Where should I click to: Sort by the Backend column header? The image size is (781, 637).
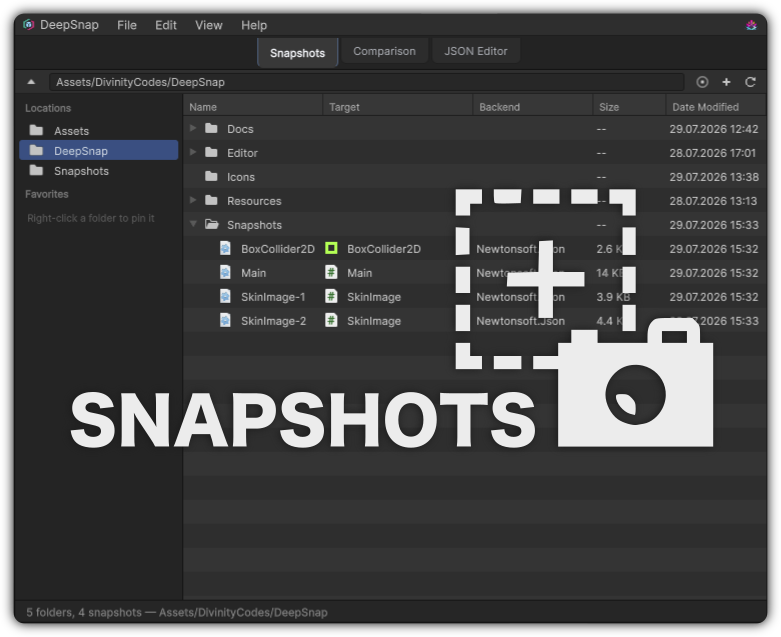[x=532, y=107]
